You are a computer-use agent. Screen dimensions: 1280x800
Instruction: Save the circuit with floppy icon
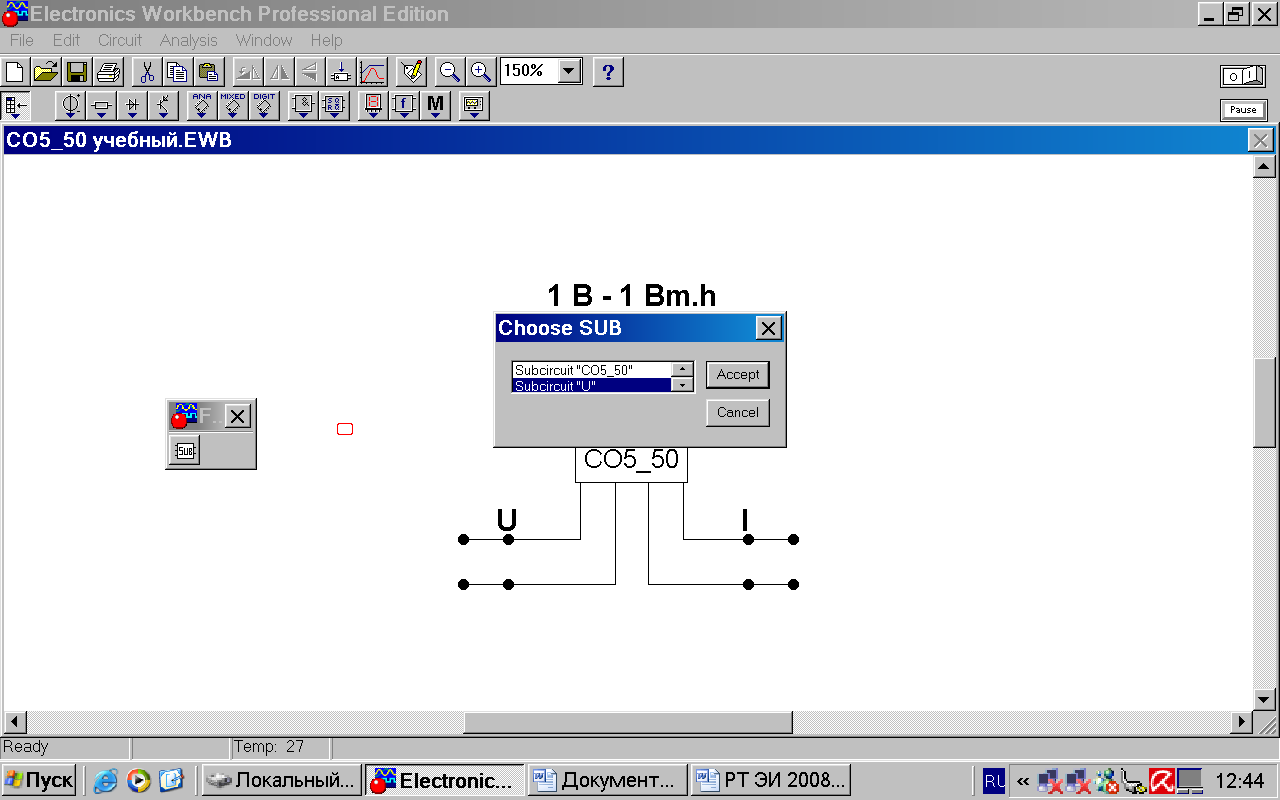pos(77,72)
